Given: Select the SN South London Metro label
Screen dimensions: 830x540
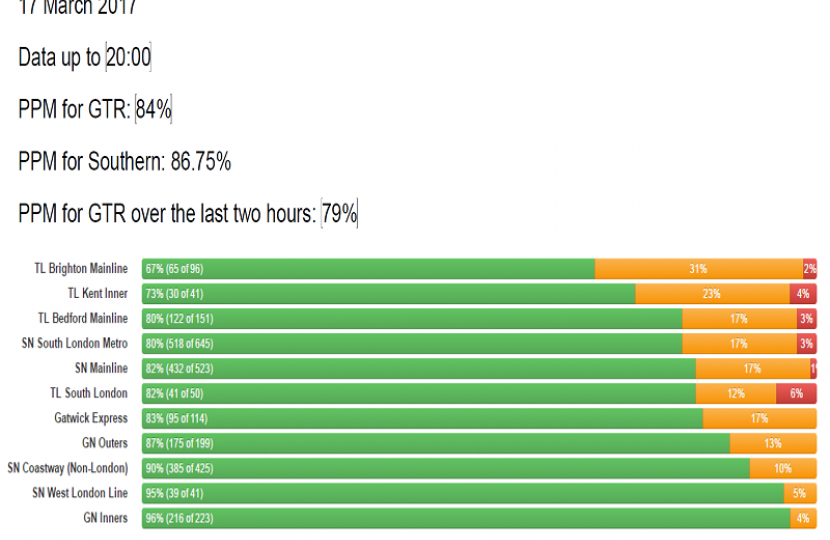Looking at the screenshot, I should click(x=75, y=344).
